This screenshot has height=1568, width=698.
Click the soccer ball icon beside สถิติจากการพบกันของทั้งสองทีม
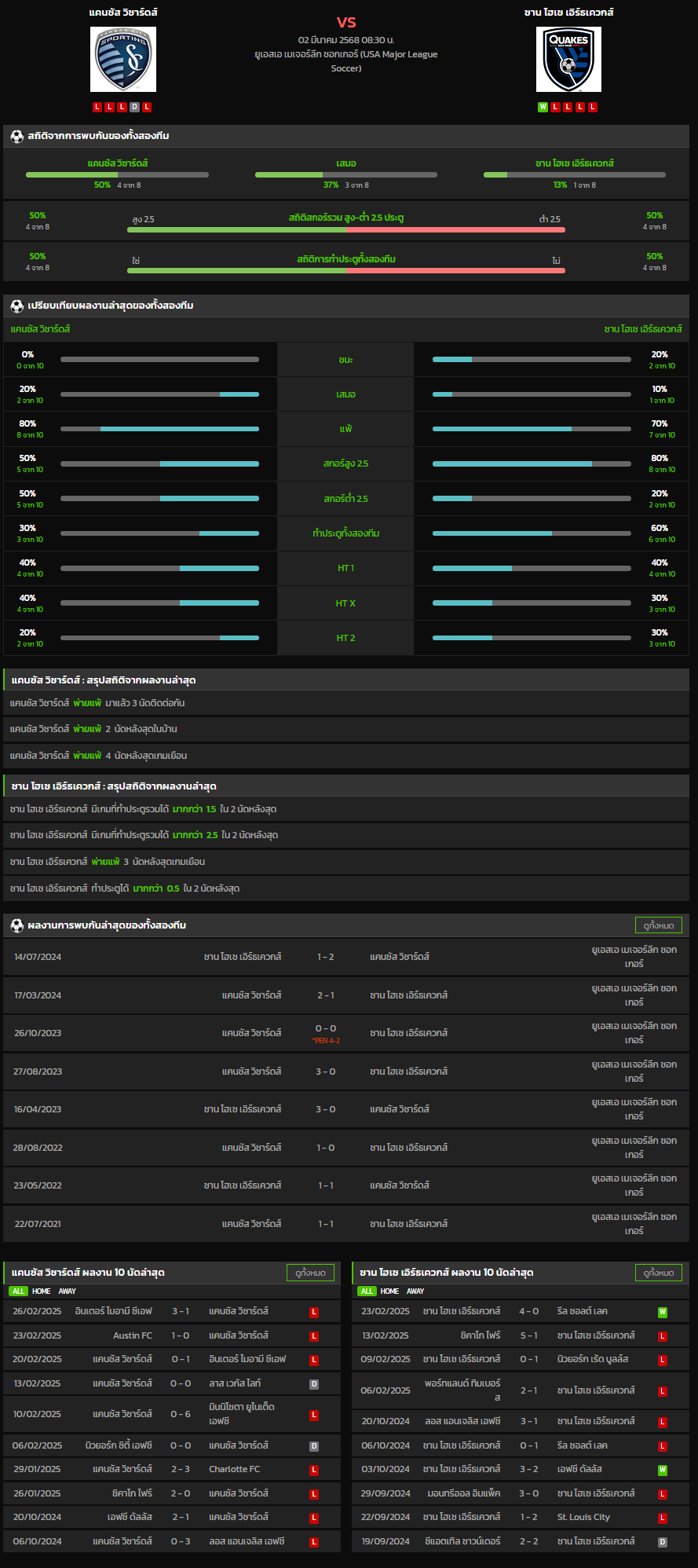[x=16, y=136]
